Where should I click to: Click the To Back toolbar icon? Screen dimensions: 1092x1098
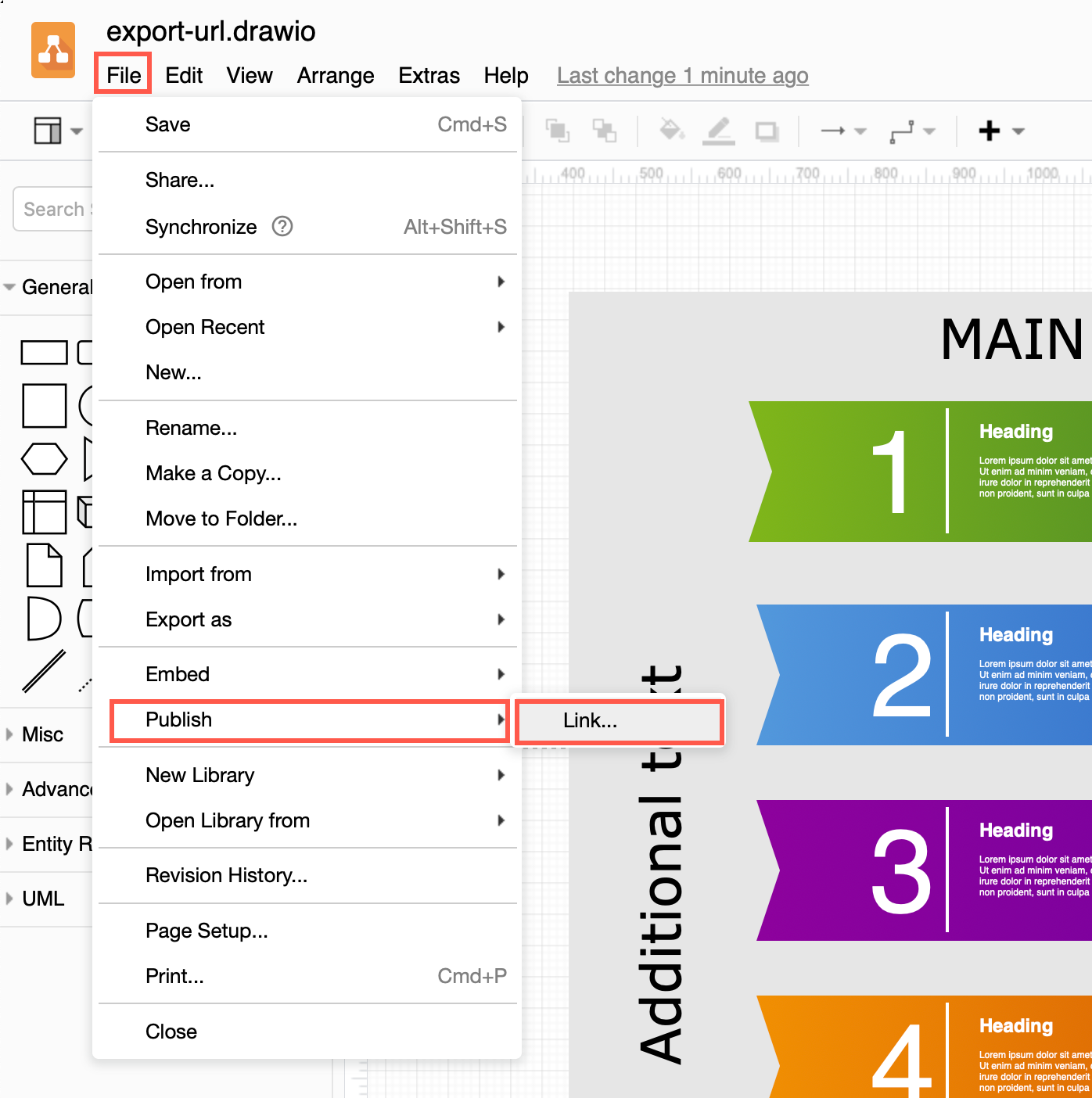[605, 131]
